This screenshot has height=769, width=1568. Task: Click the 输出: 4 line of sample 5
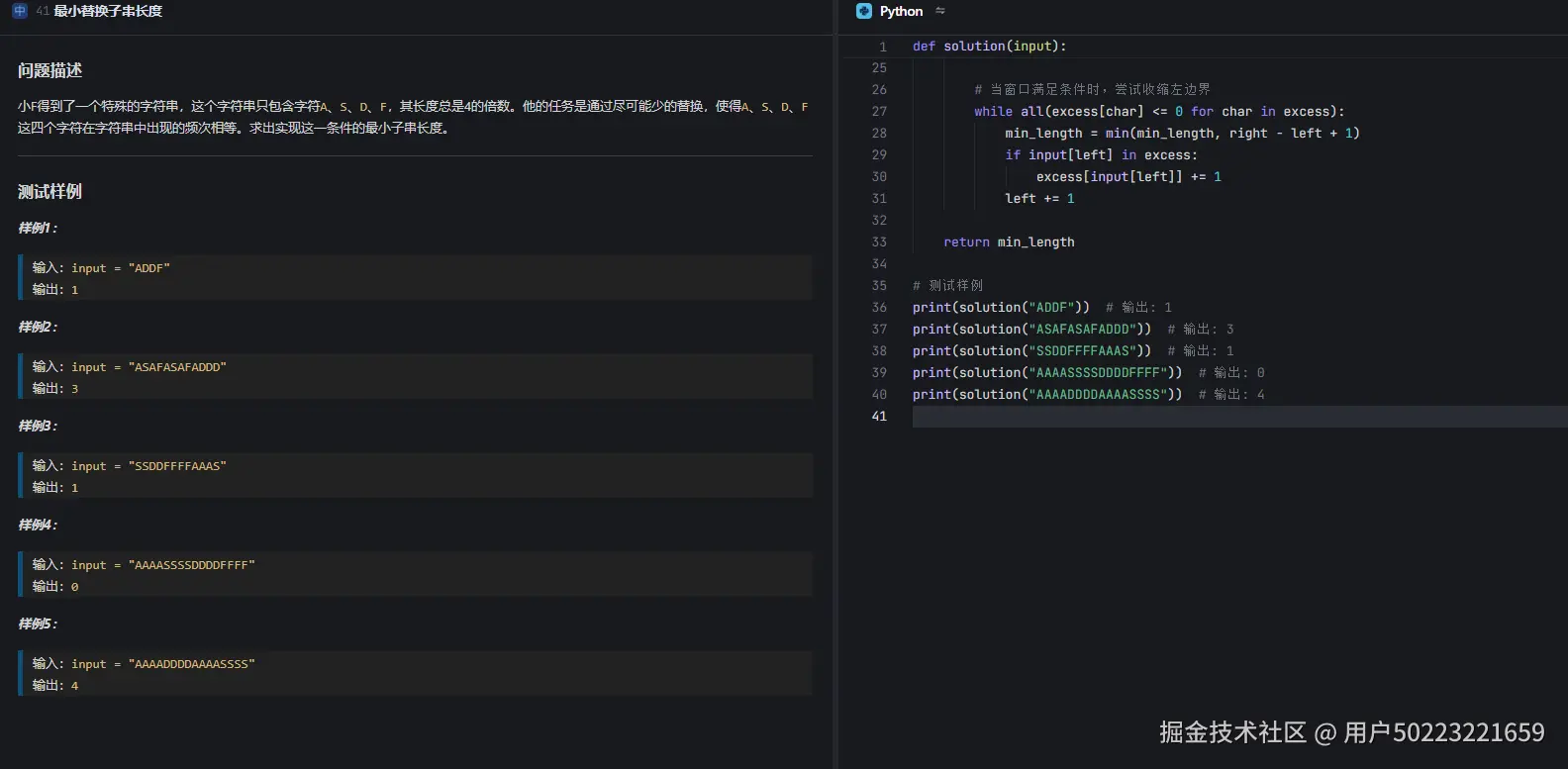click(x=55, y=686)
